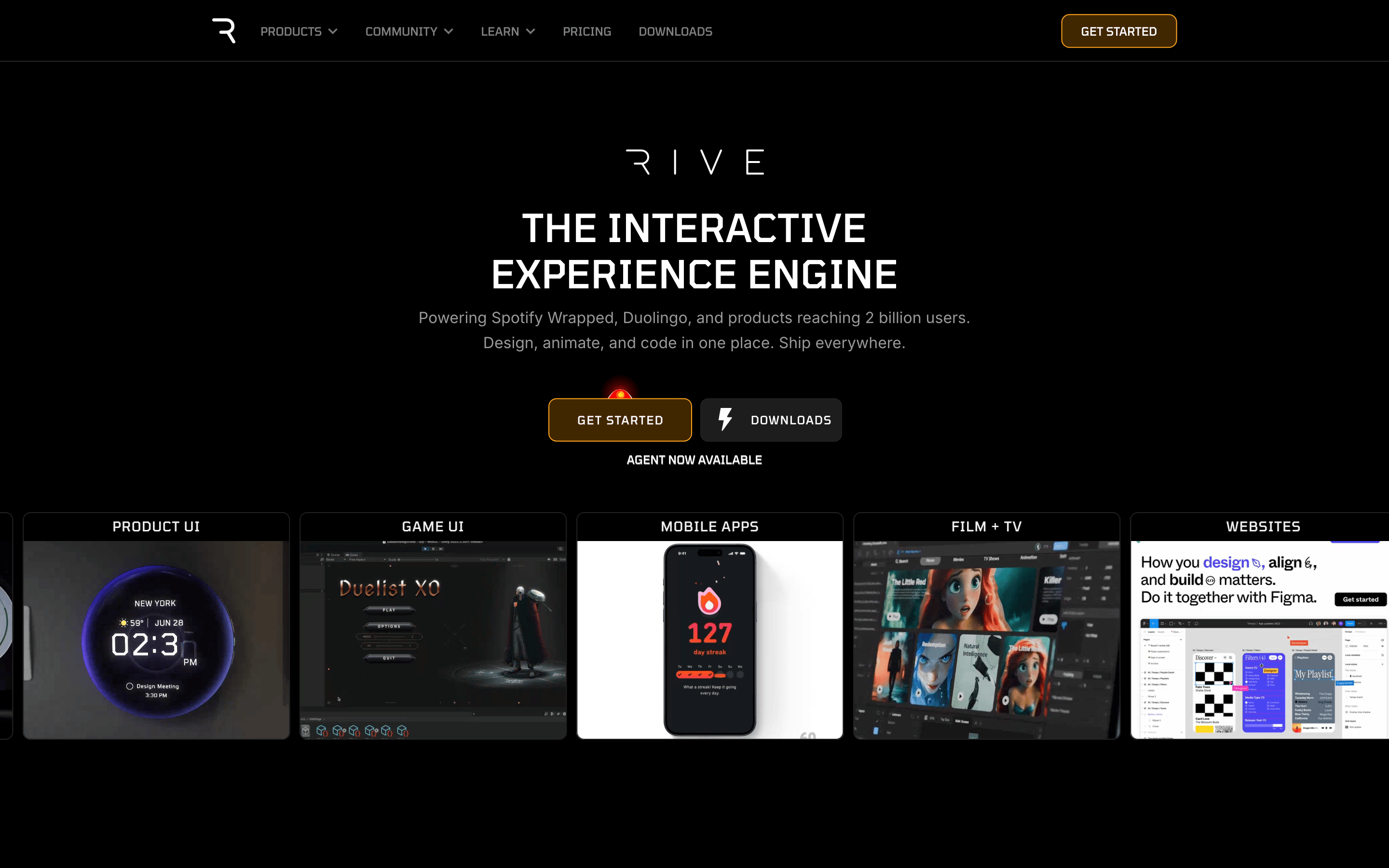This screenshot has width=1389, height=868.
Task: Expand the Community chevron
Action: coord(449,31)
